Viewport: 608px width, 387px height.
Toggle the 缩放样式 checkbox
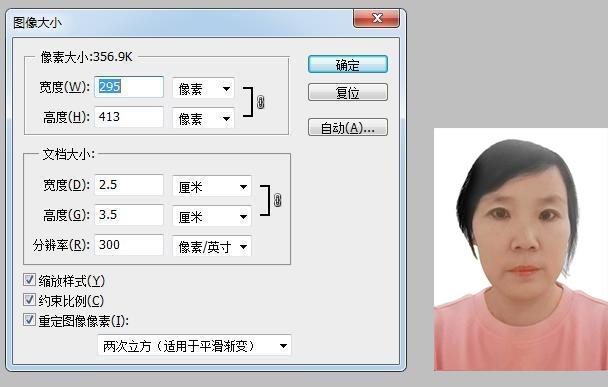[29, 280]
